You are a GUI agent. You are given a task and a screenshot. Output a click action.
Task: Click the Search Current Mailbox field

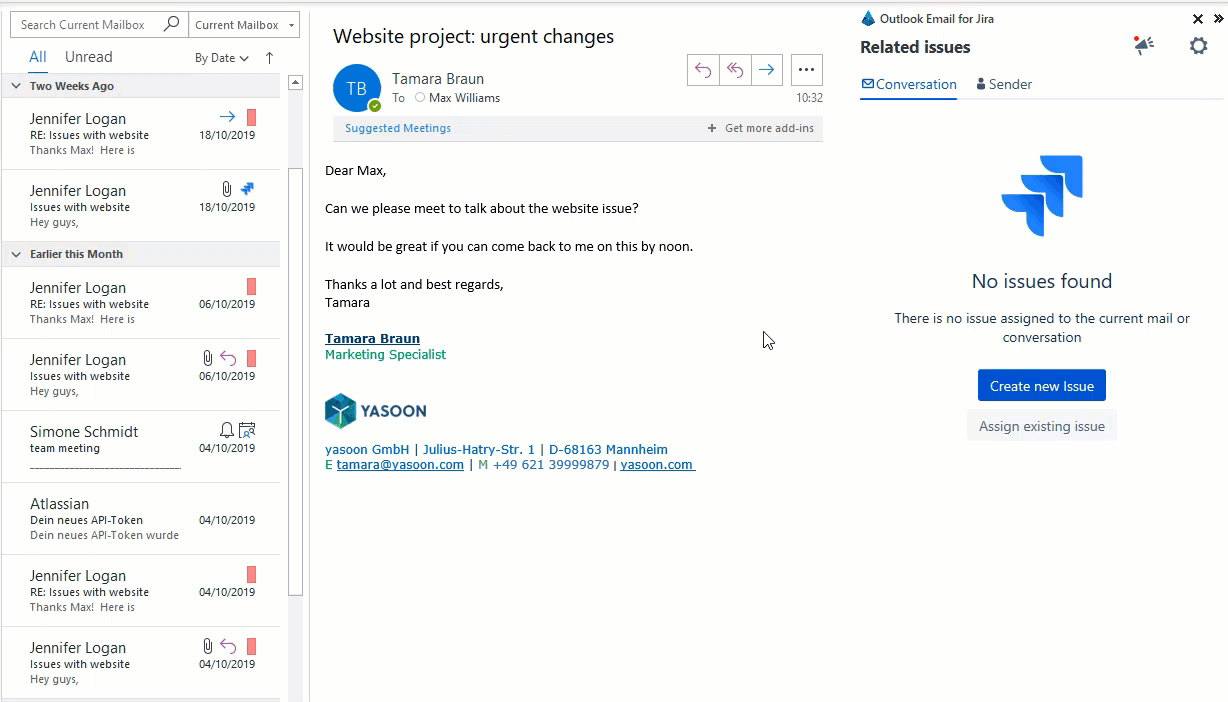click(85, 25)
